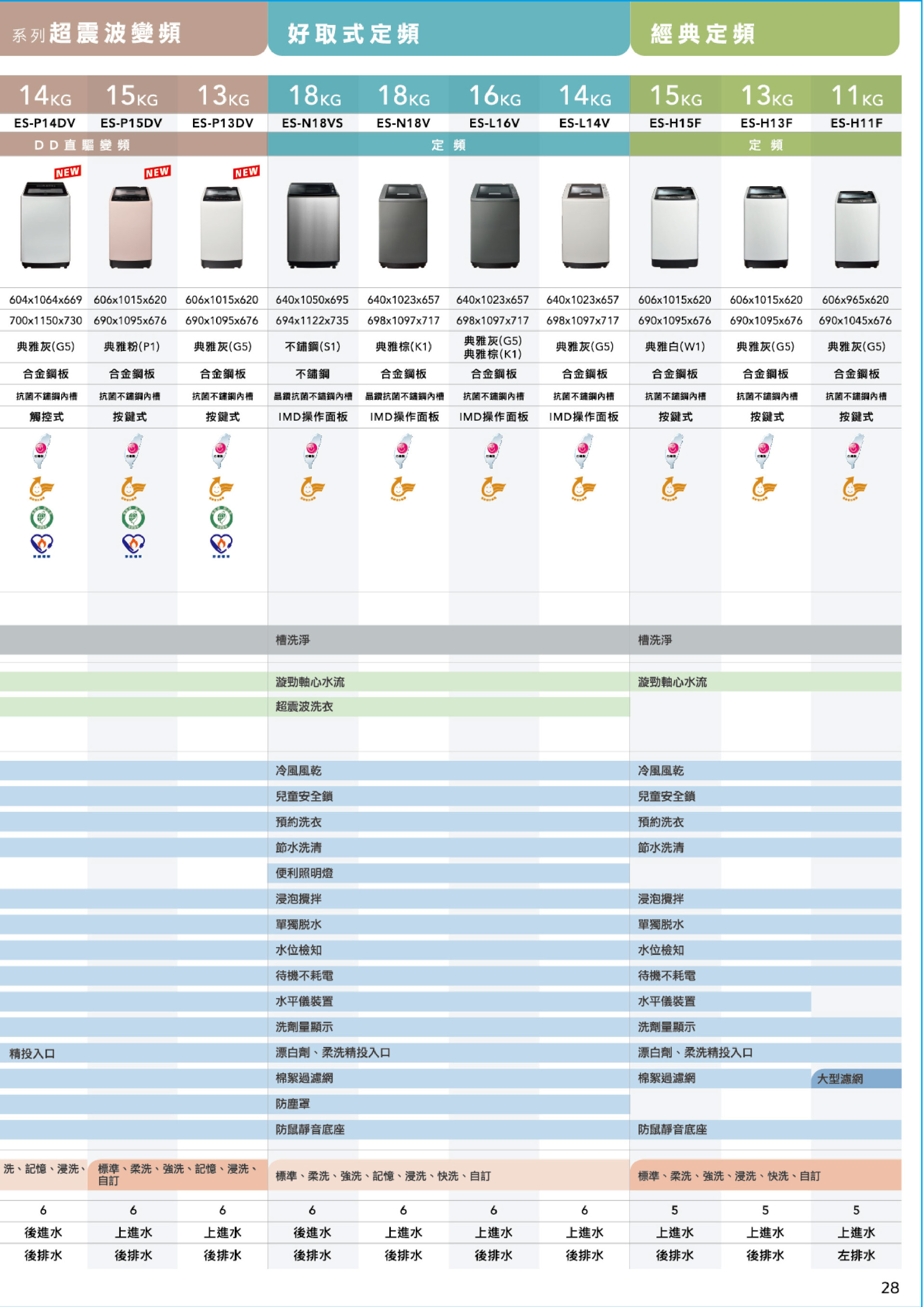Click the green eco-label icon under ES-P15DV
Image resolution: width=924 pixels, height=1307 pixels.
pyautogui.click(x=133, y=517)
